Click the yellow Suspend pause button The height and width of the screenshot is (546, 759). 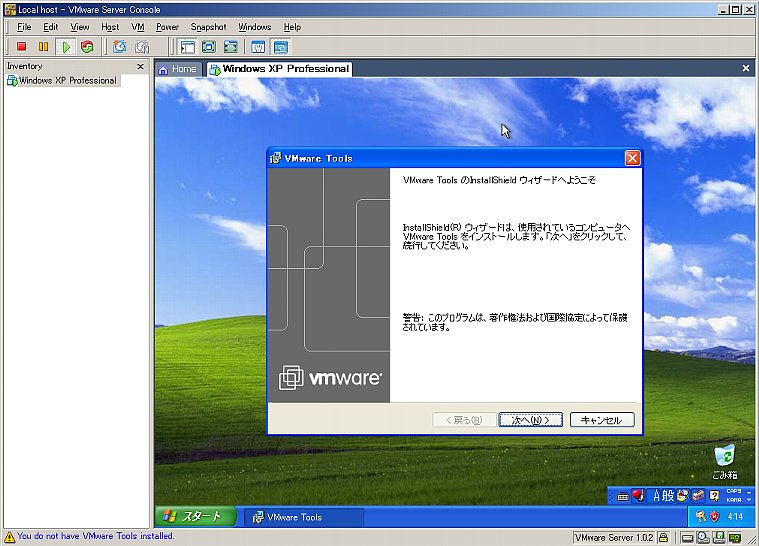[44, 46]
